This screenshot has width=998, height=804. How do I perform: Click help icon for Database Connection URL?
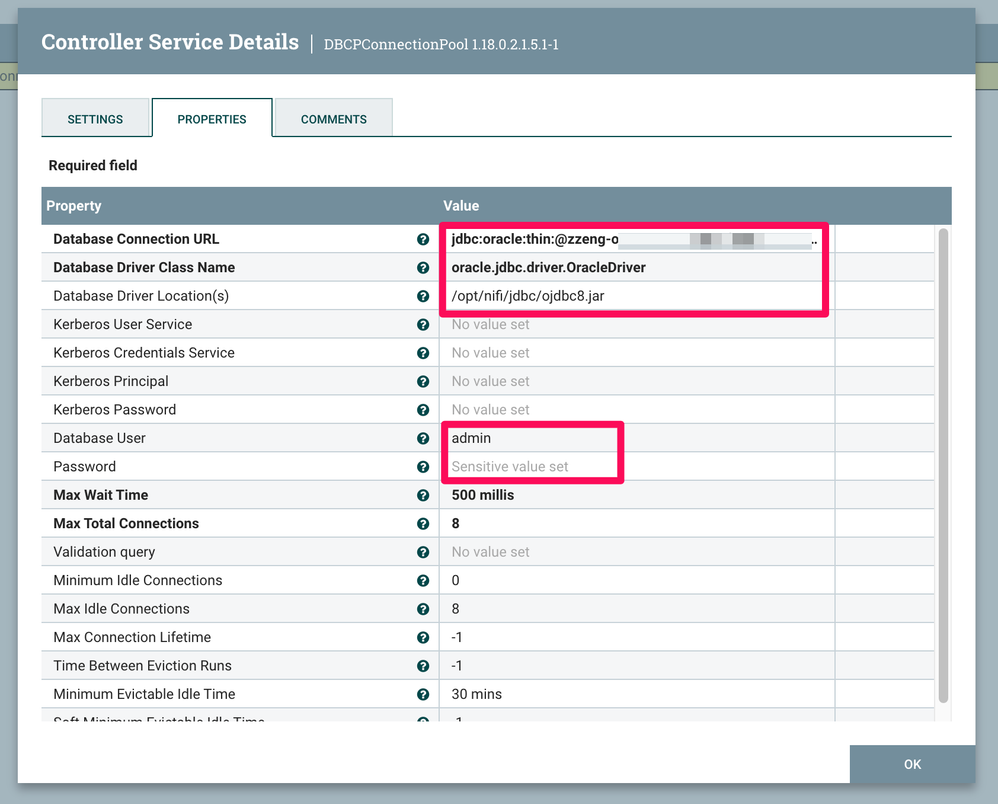coord(423,240)
